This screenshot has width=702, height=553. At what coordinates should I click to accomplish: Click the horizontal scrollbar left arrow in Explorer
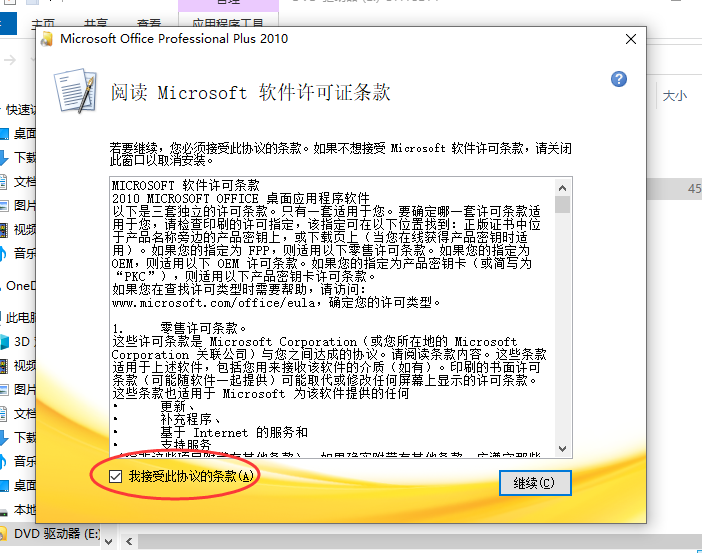point(129,541)
